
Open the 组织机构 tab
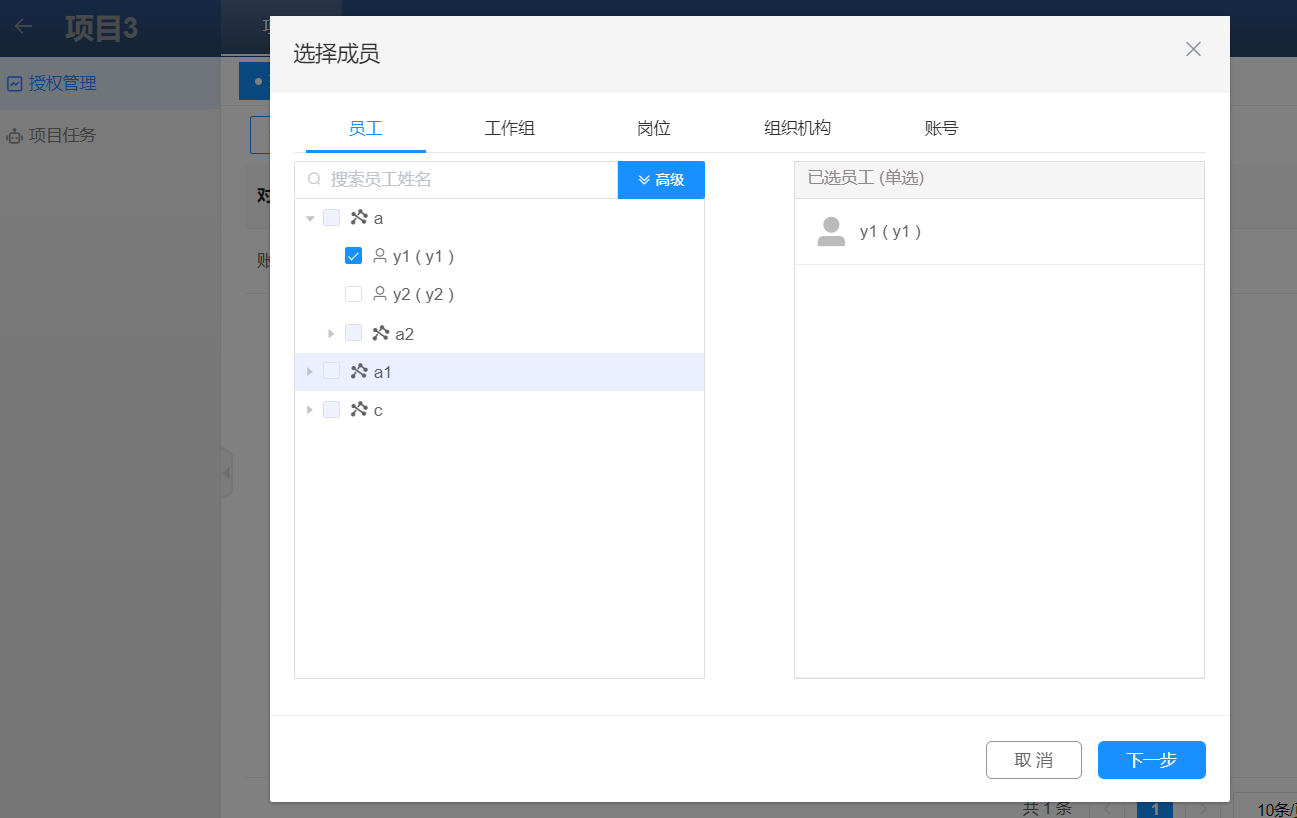[797, 128]
